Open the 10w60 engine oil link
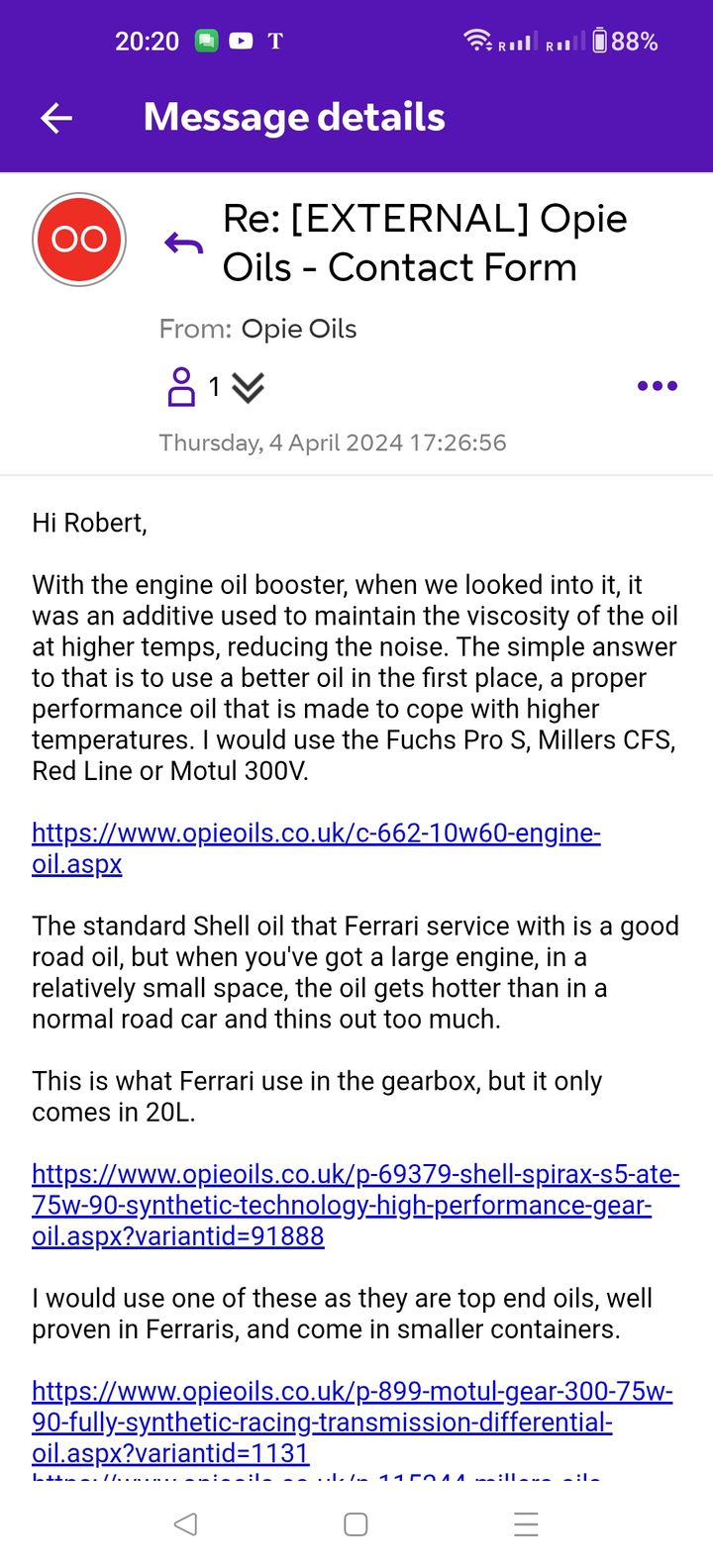 [315, 848]
